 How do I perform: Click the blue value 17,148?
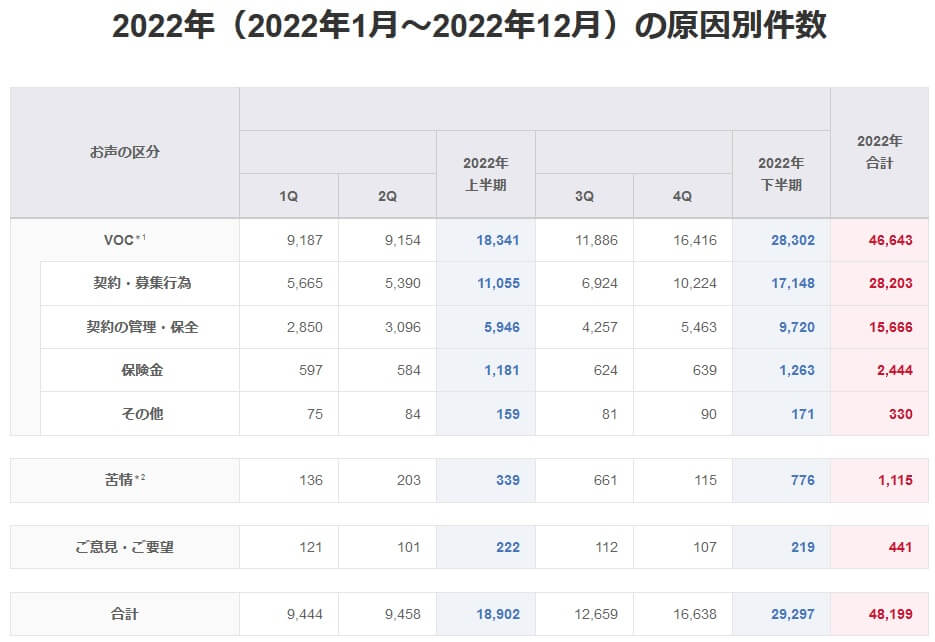pyautogui.click(x=792, y=283)
